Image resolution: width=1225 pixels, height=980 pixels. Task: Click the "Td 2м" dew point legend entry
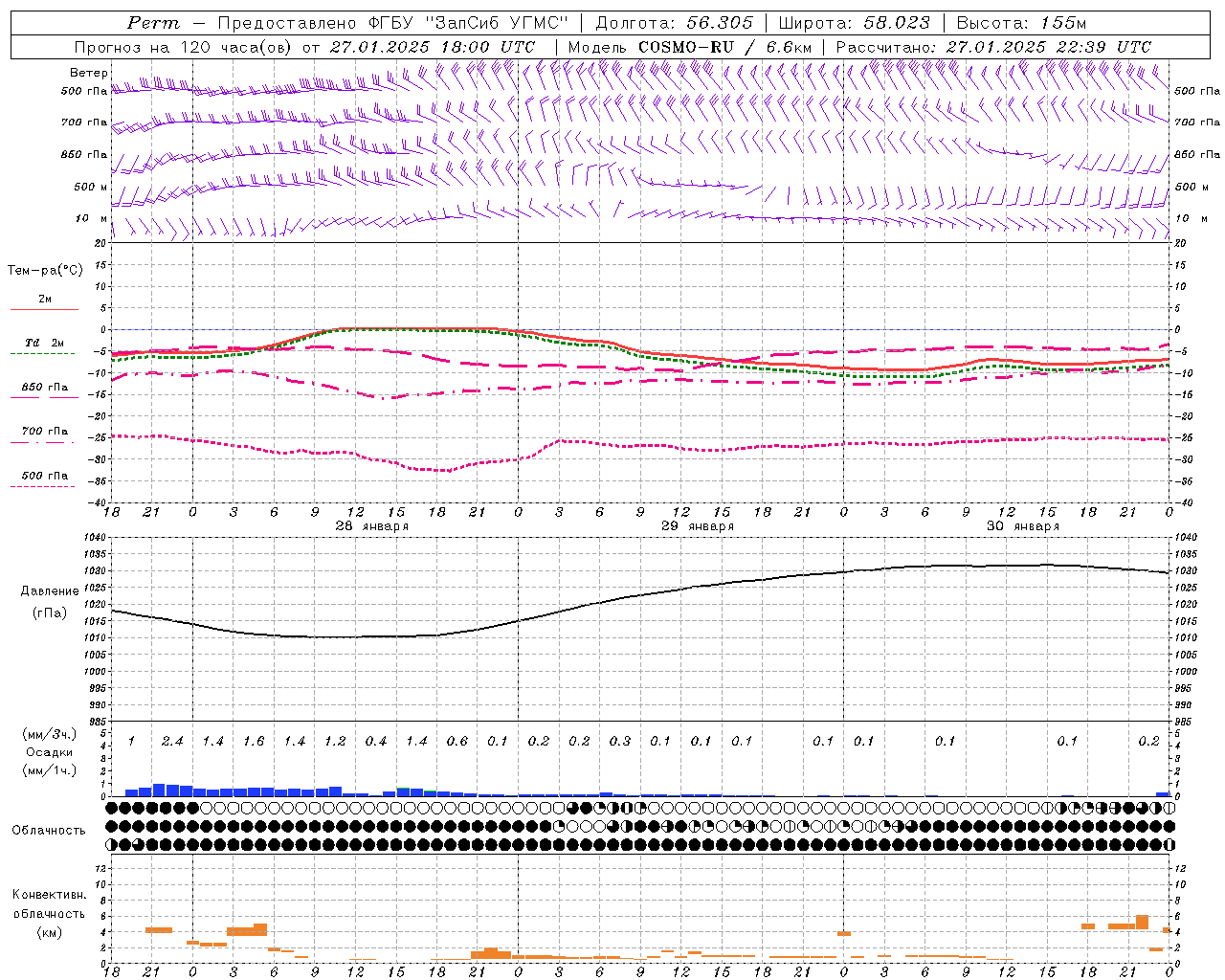coord(44,343)
